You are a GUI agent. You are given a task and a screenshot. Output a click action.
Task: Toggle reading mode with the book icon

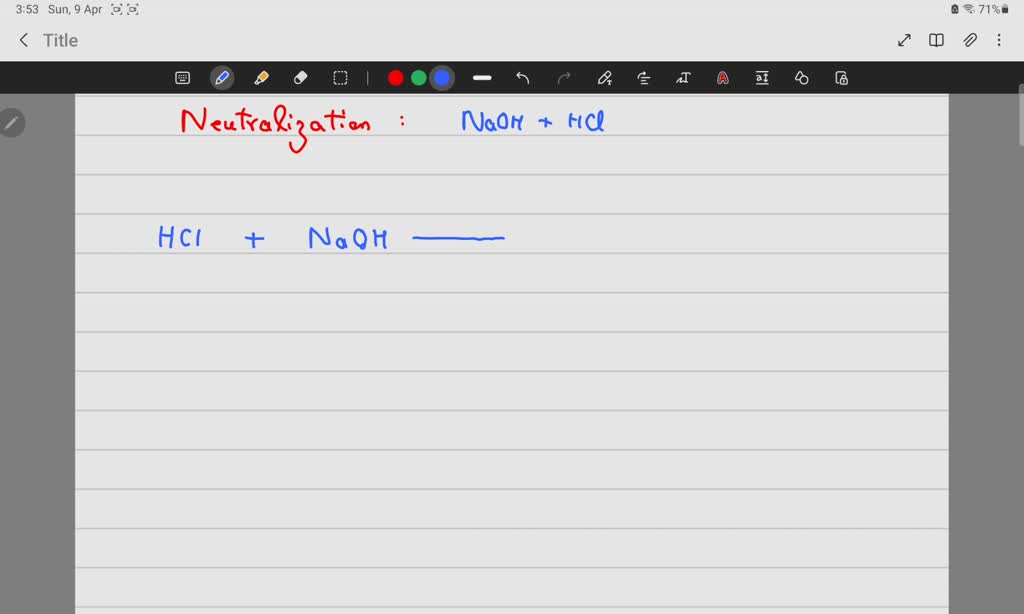click(x=935, y=40)
